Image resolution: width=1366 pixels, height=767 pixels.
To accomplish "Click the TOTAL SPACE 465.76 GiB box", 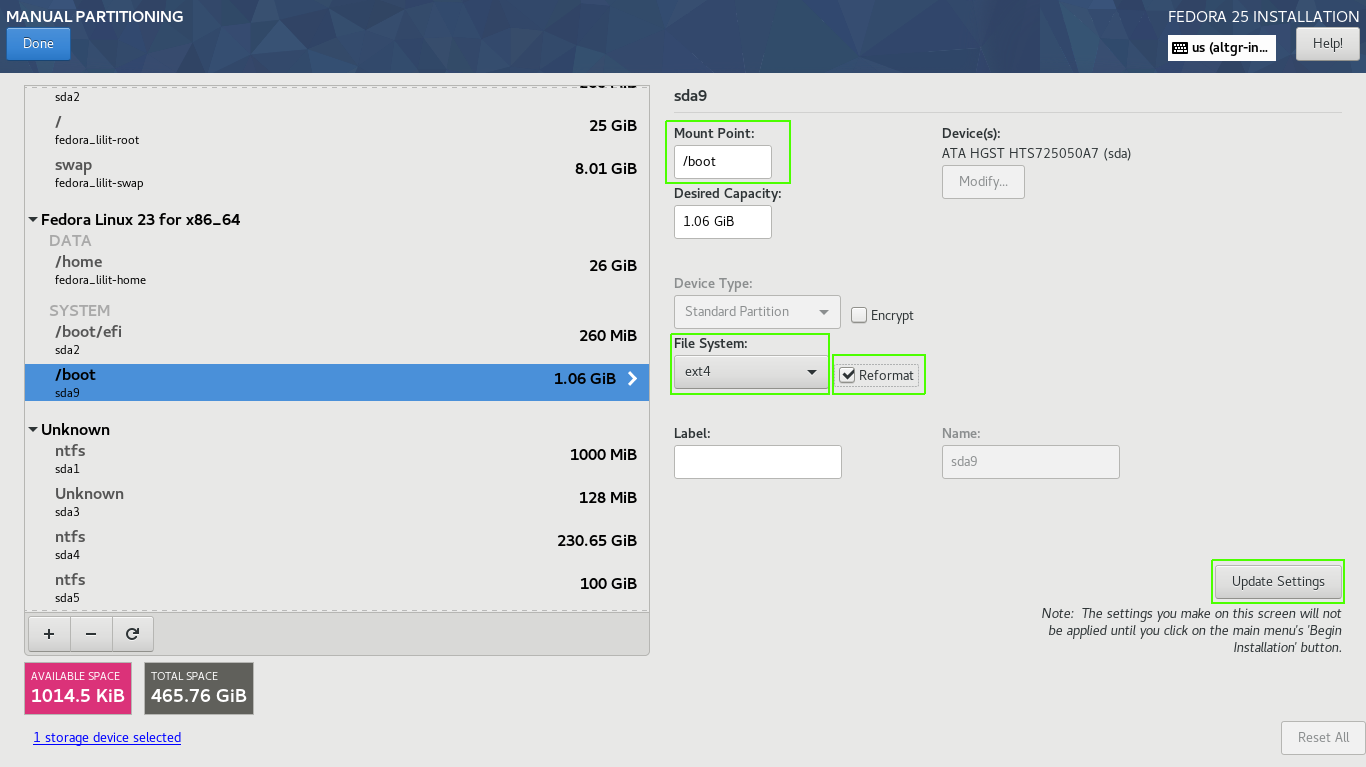I will coord(199,688).
